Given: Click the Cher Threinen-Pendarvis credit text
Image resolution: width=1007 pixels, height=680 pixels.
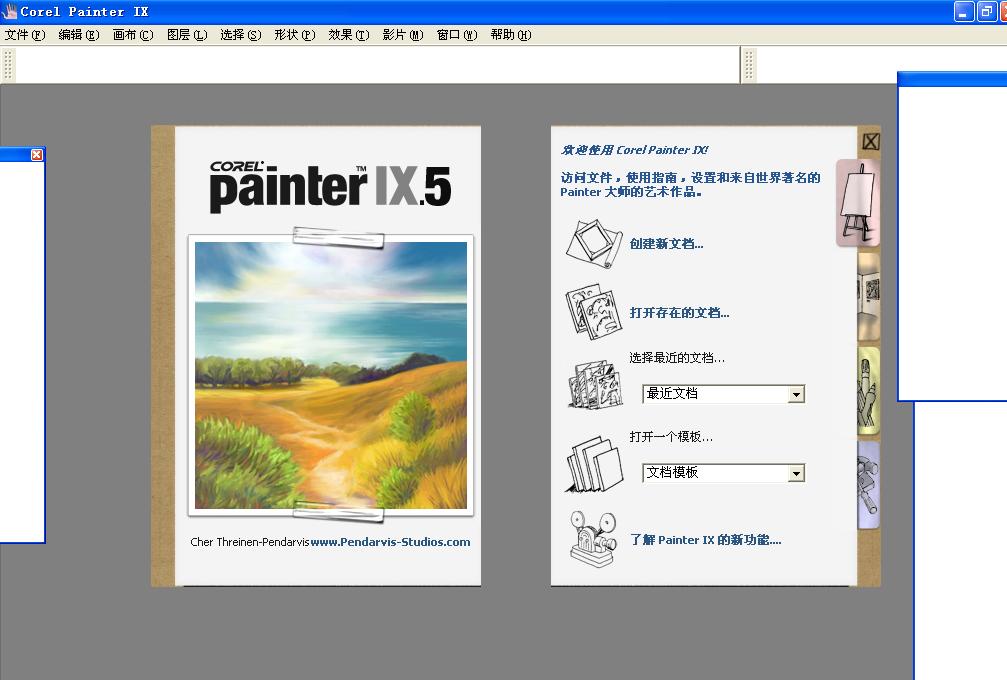Looking at the screenshot, I should [x=250, y=542].
